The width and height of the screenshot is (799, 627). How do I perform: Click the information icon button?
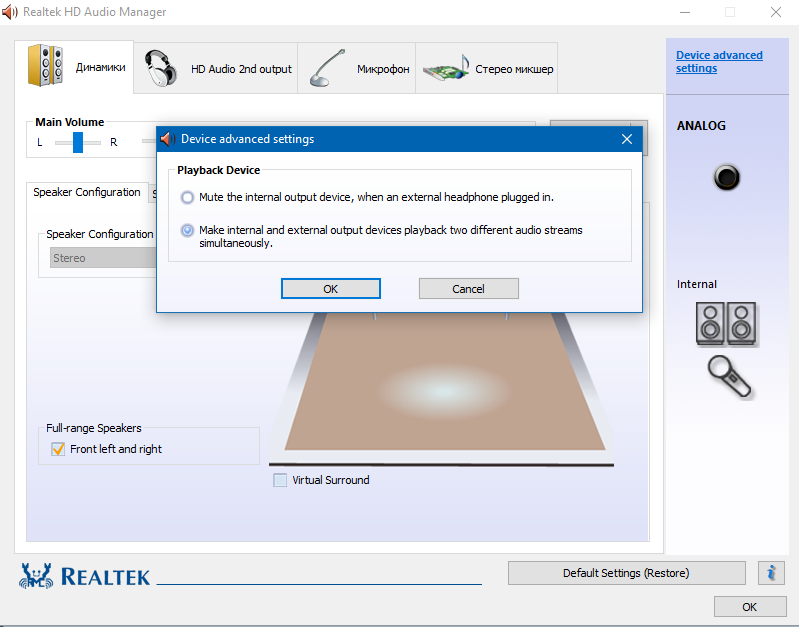tap(771, 573)
